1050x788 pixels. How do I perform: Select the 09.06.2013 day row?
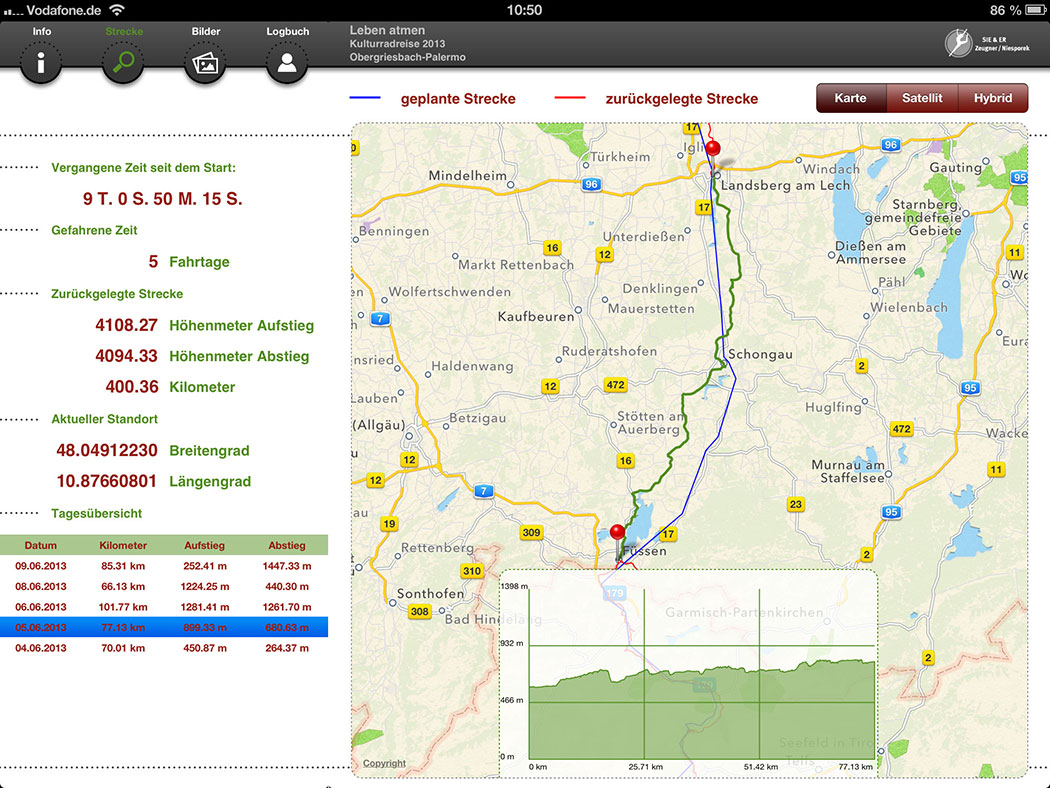pos(164,566)
